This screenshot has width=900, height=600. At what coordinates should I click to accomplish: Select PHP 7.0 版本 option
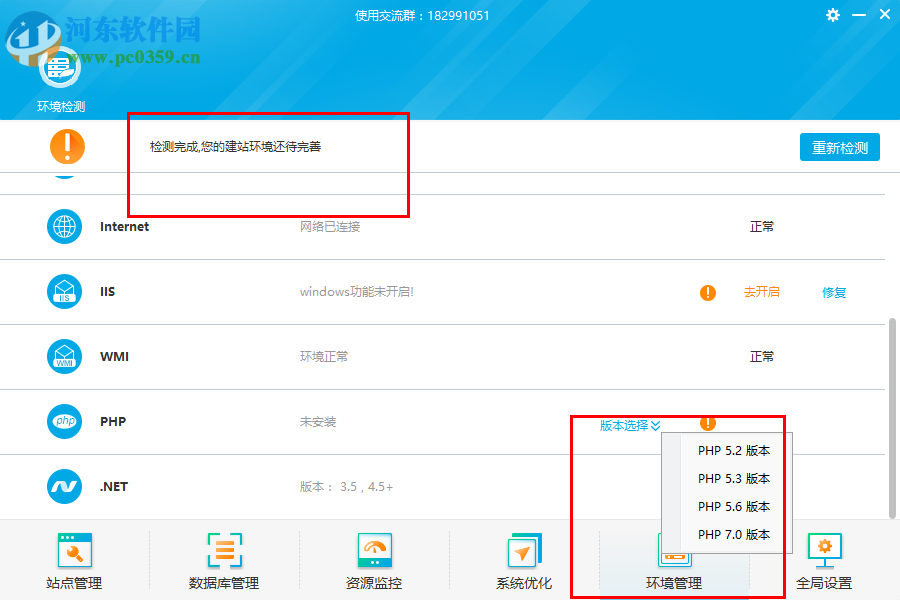734,535
